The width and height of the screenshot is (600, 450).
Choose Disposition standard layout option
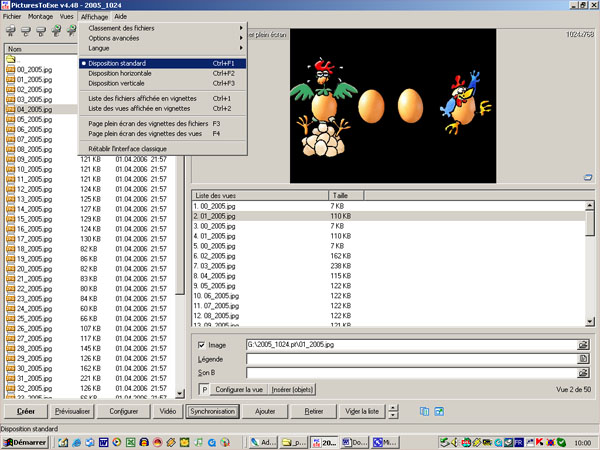click(163, 64)
